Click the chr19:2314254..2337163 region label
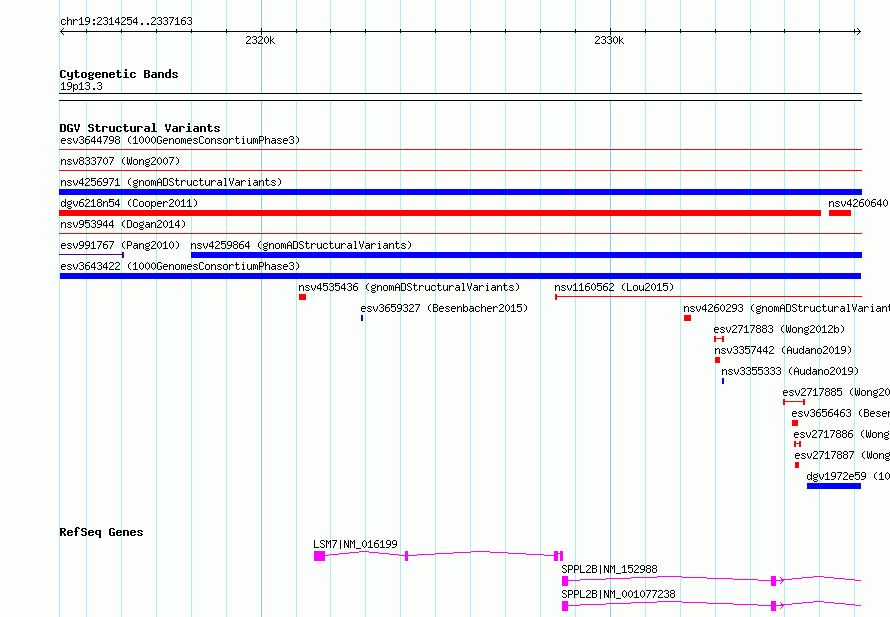Screen dimensions: 890x617 click(x=126, y=22)
